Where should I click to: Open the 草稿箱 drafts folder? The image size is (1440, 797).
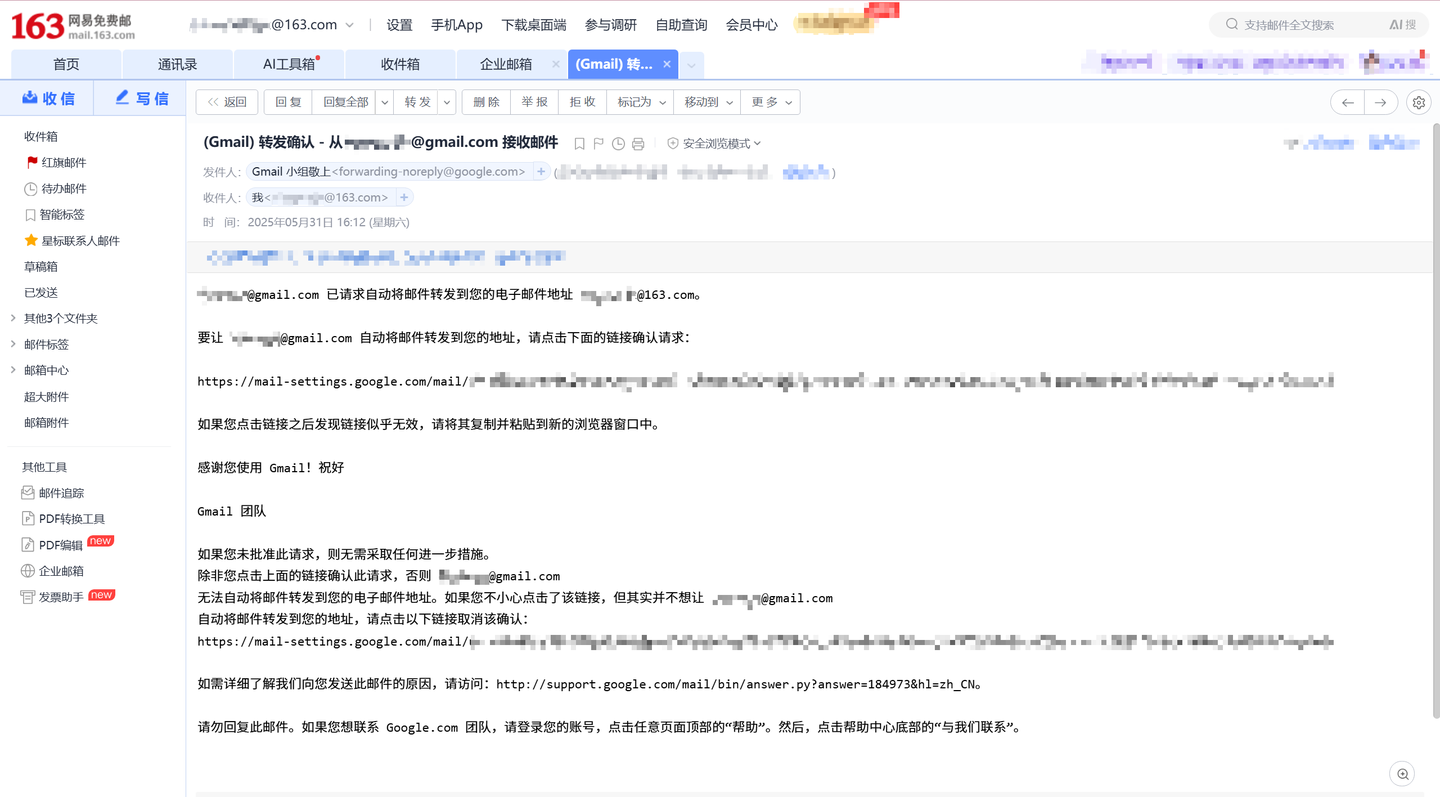click(x=41, y=267)
